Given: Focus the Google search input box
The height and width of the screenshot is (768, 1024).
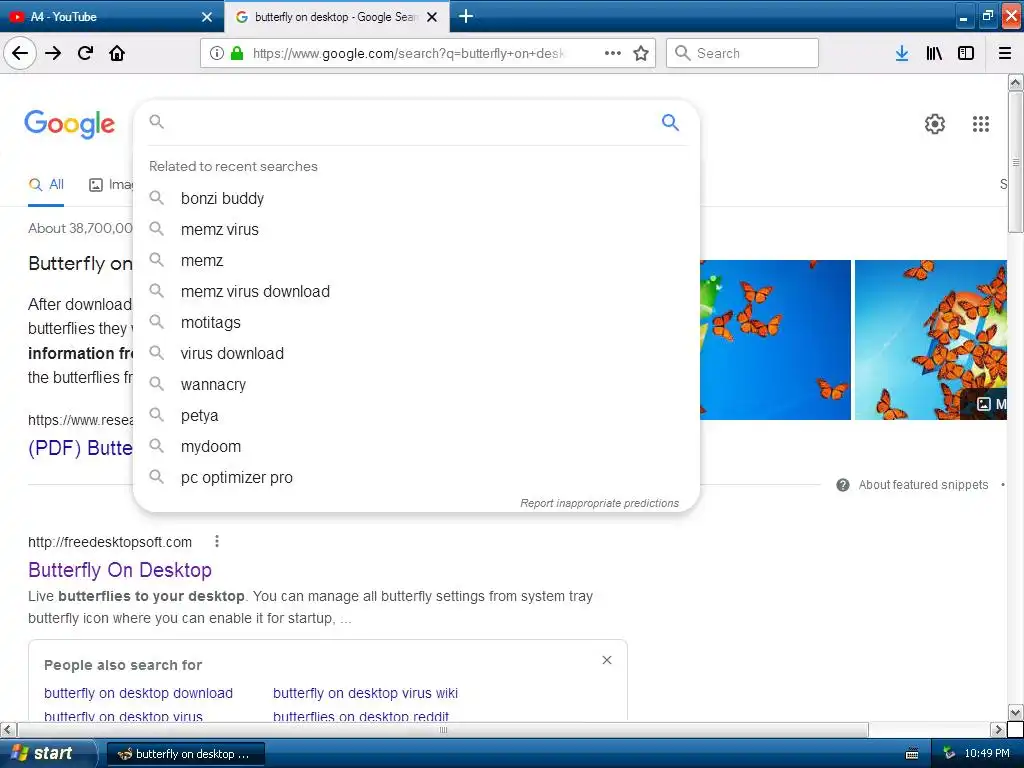Looking at the screenshot, I should click(411, 122).
